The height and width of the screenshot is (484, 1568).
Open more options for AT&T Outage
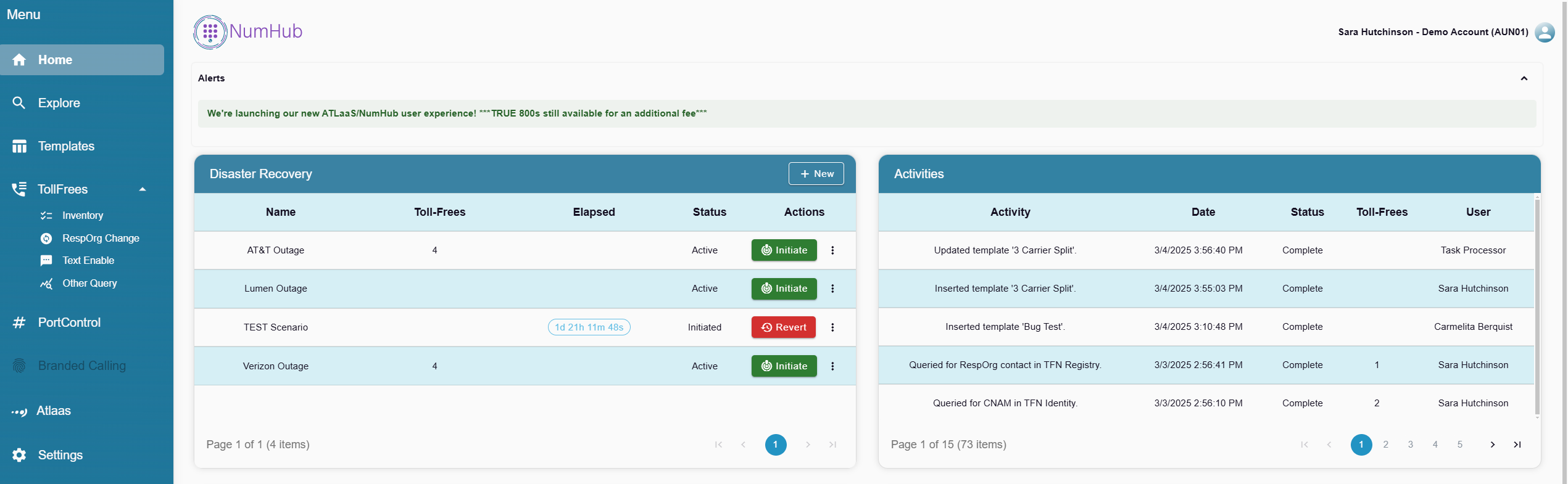(832, 250)
